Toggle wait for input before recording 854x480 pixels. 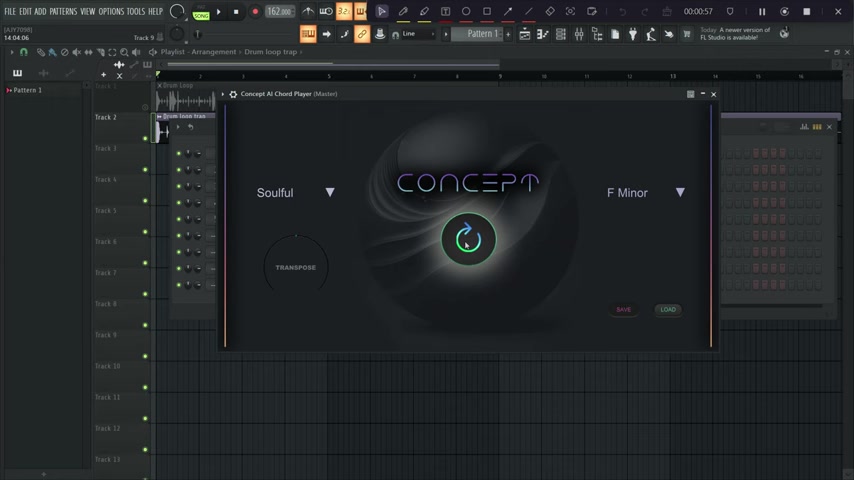(326, 11)
